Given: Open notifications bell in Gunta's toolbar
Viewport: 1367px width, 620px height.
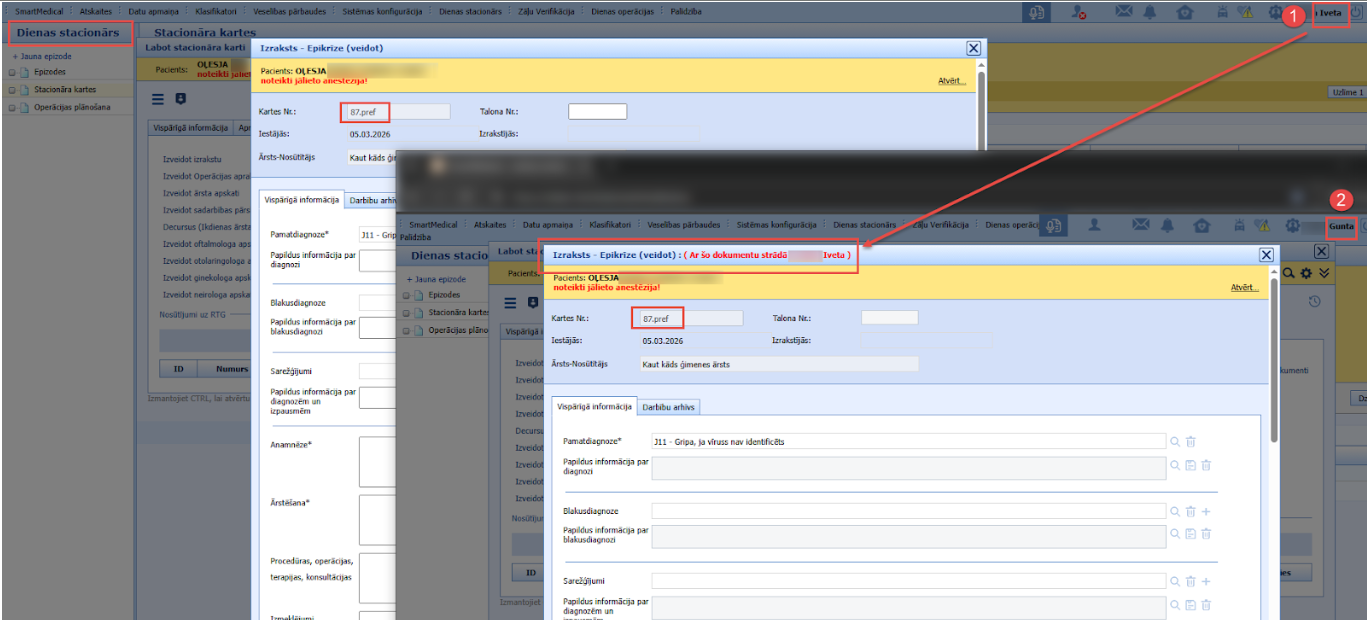Looking at the screenshot, I should (1169, 226).
